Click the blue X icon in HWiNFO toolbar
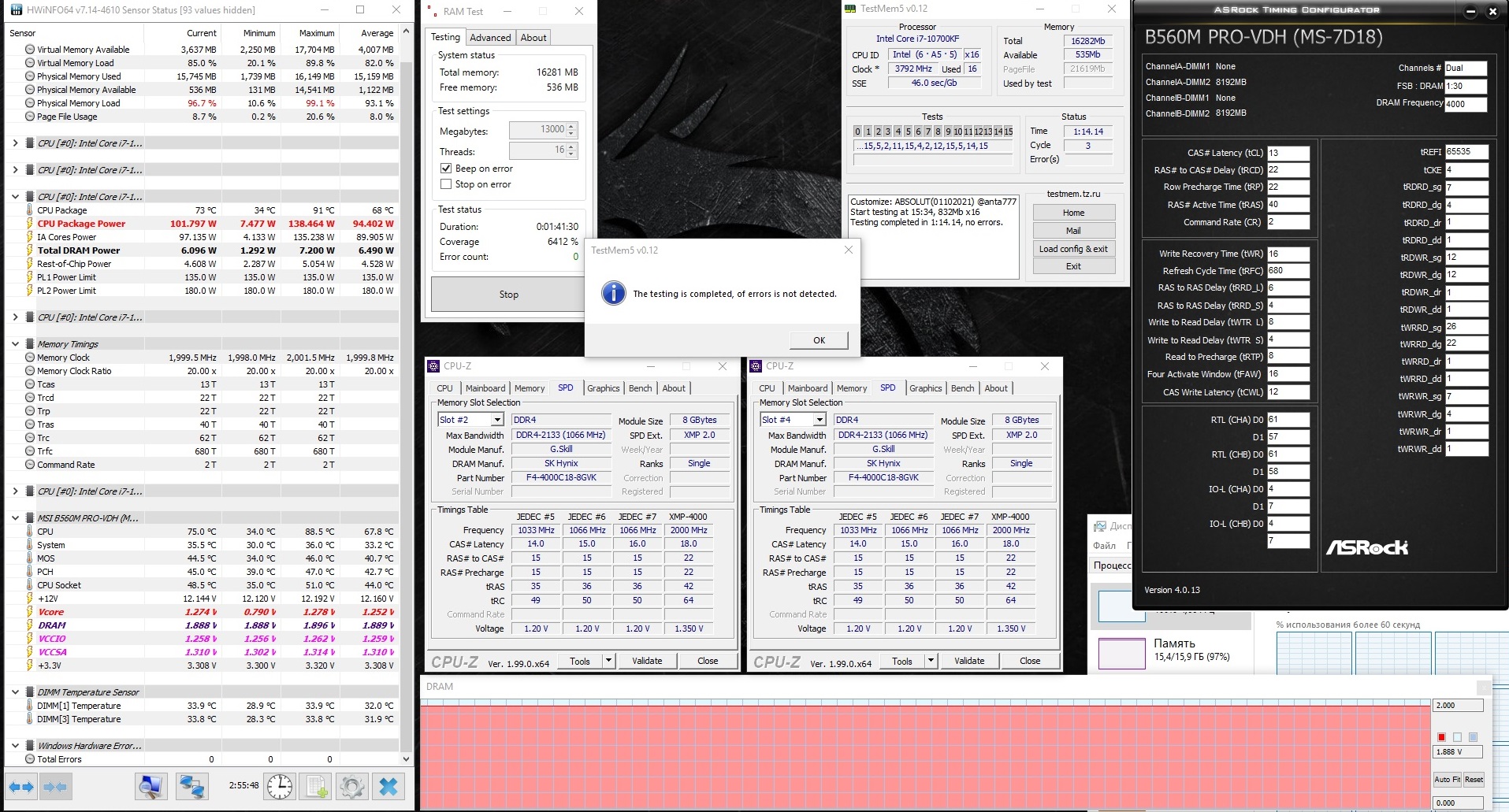Screen dimensions: 1509x812 click(388, 786)
